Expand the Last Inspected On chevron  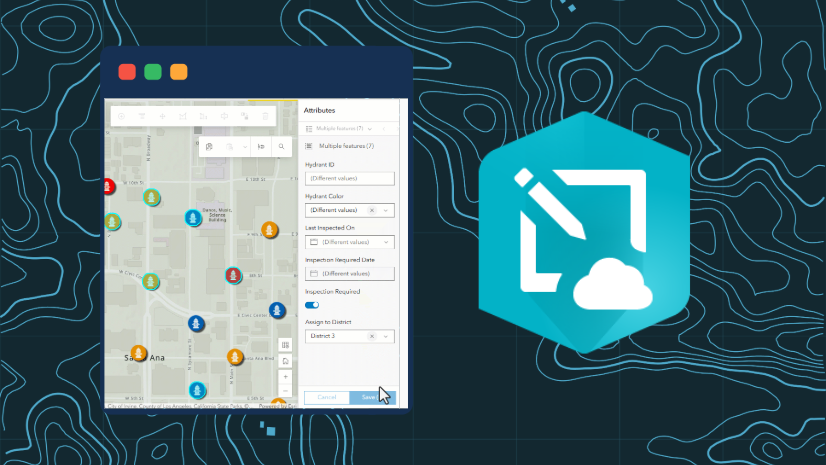(x=386, y=242)
